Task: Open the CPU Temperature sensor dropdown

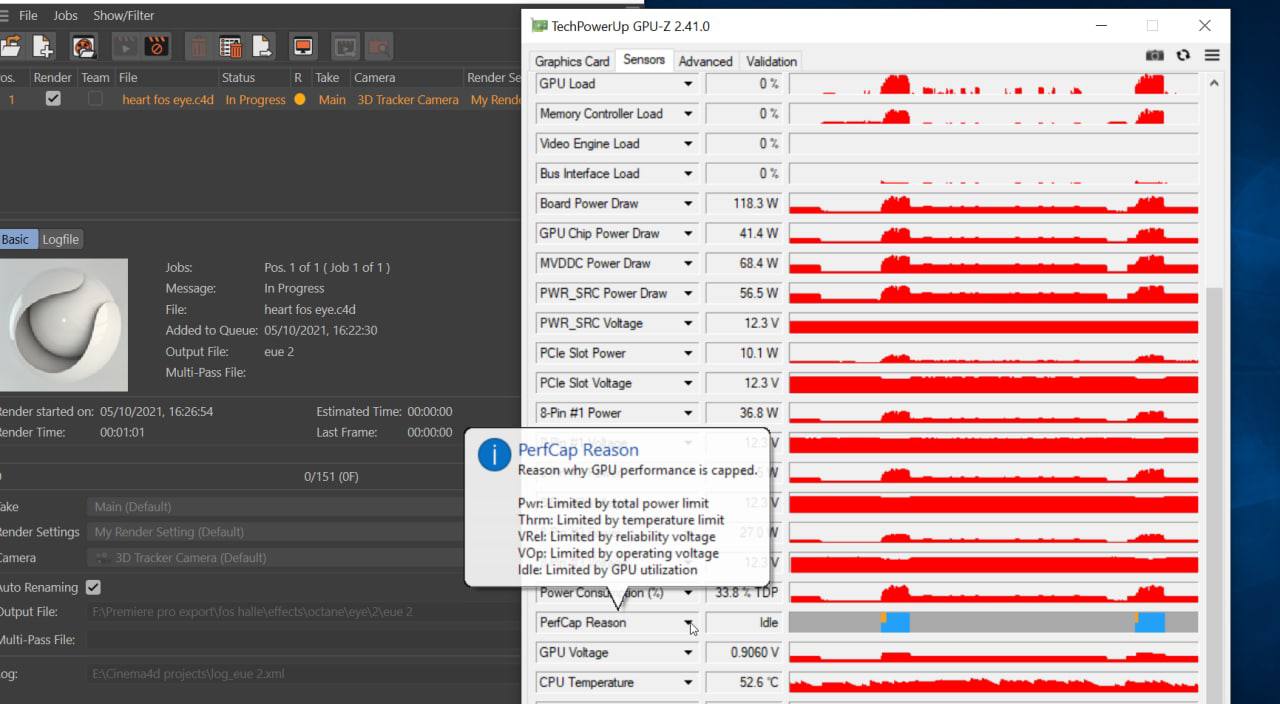Action: (688, 683)
